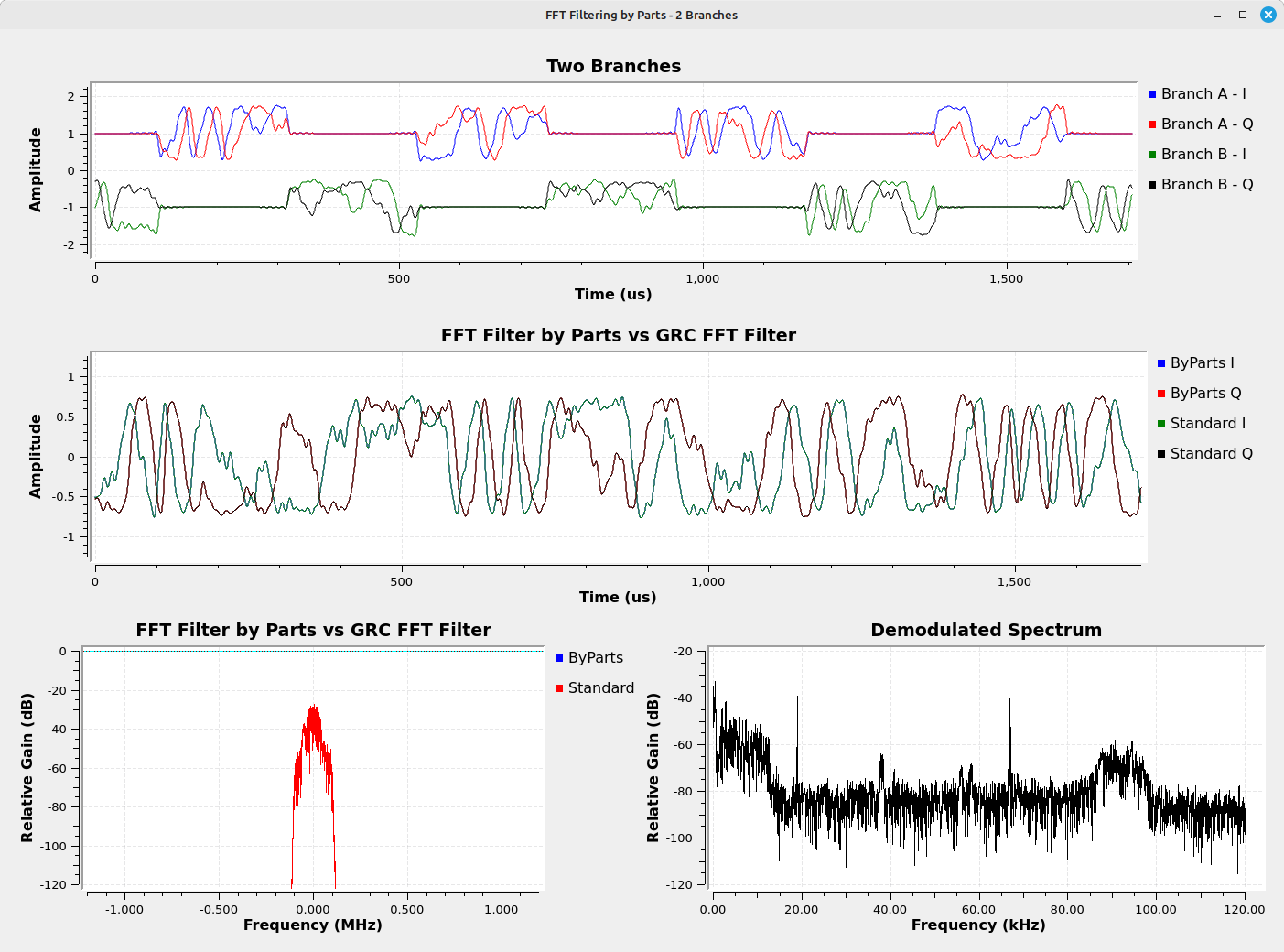Image resolution: width=1284 pixels, height=952 pixels.
Task: Click the Relative Gain label of Demodulated Spectrum
Action: (653, 767)
